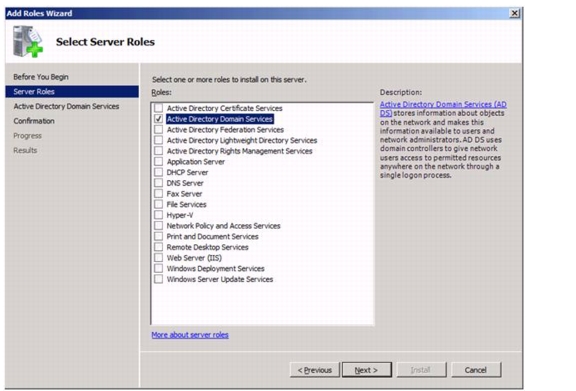This screenshot has height=391, width=576.
Task: Enable the DHCP Server role checkbox
Action: 158,172
